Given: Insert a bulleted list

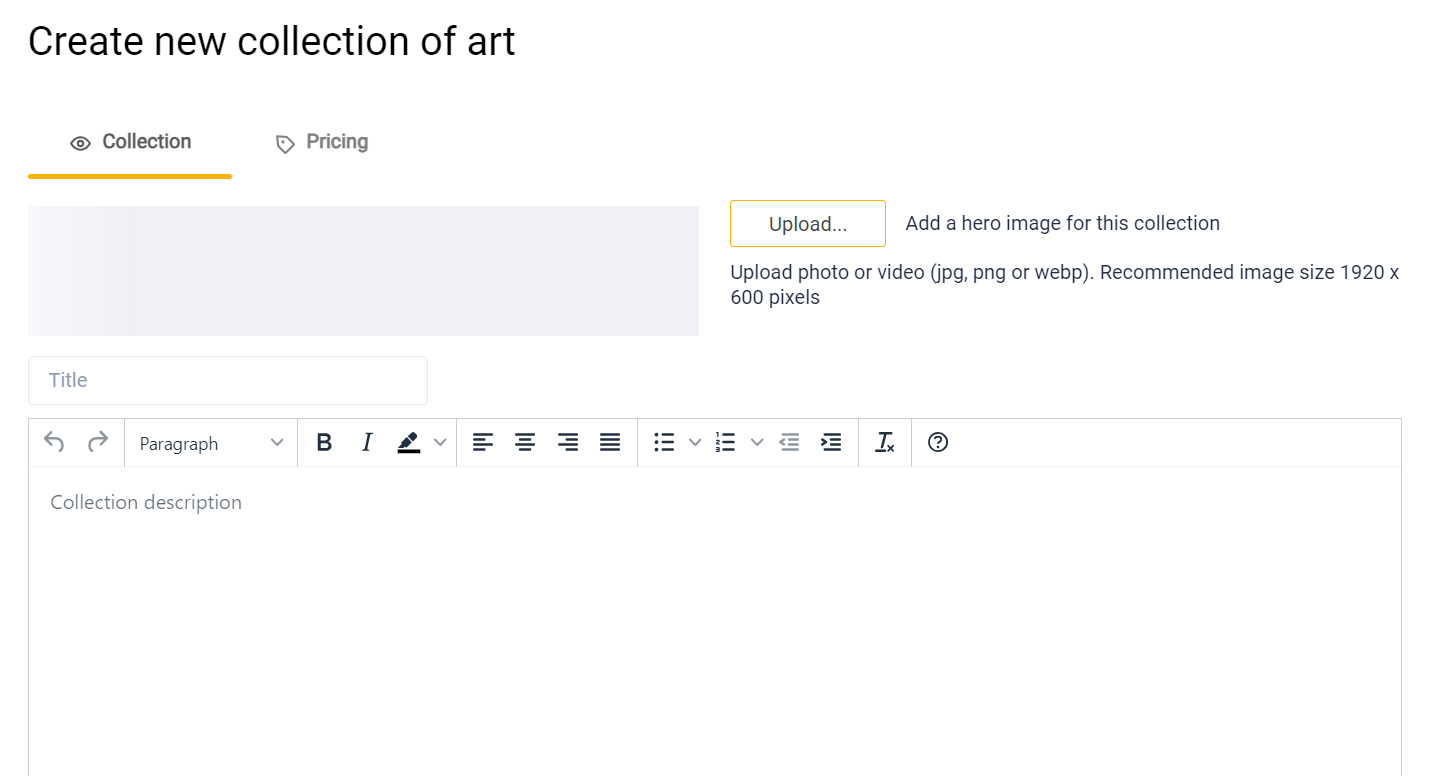Looking at the screenshot, I should point(664,442).
